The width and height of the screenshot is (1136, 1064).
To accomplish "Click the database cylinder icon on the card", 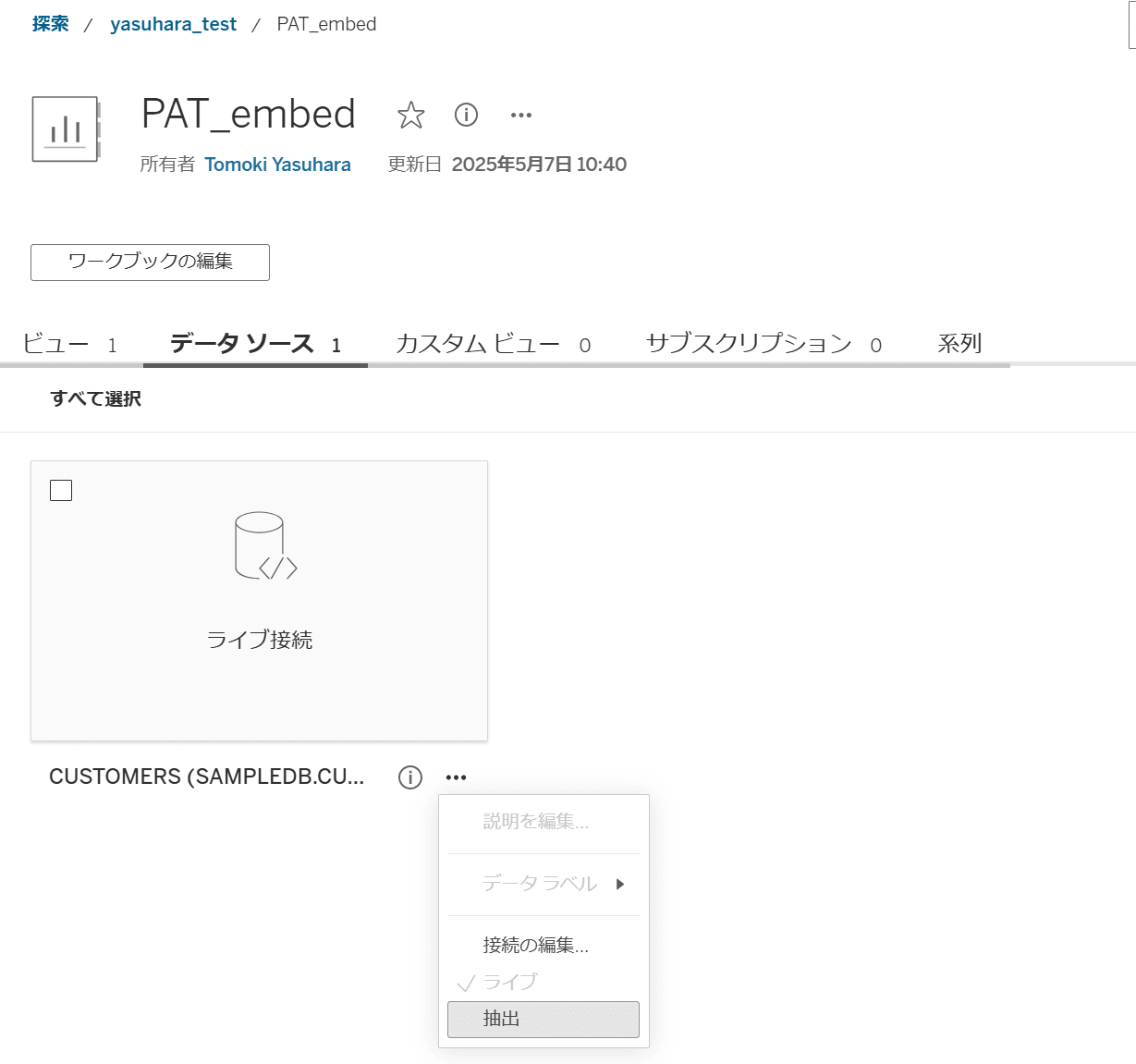I will [266, 545].
